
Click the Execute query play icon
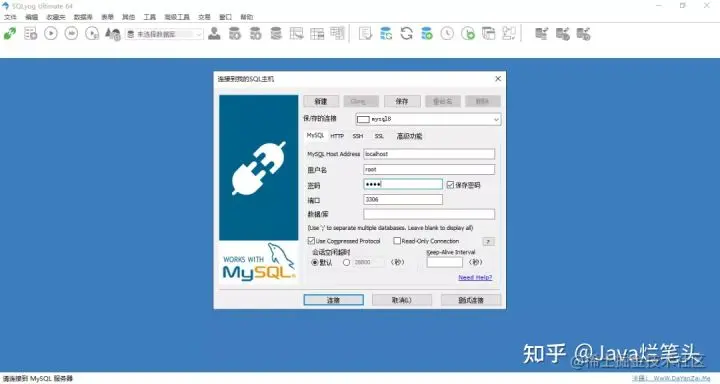(x=51, y=34)
